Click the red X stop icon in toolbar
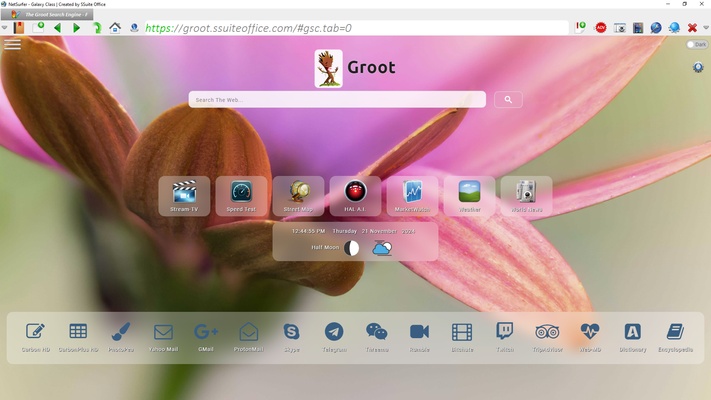The width and height of the screenshot is (711, 400). 692,28
